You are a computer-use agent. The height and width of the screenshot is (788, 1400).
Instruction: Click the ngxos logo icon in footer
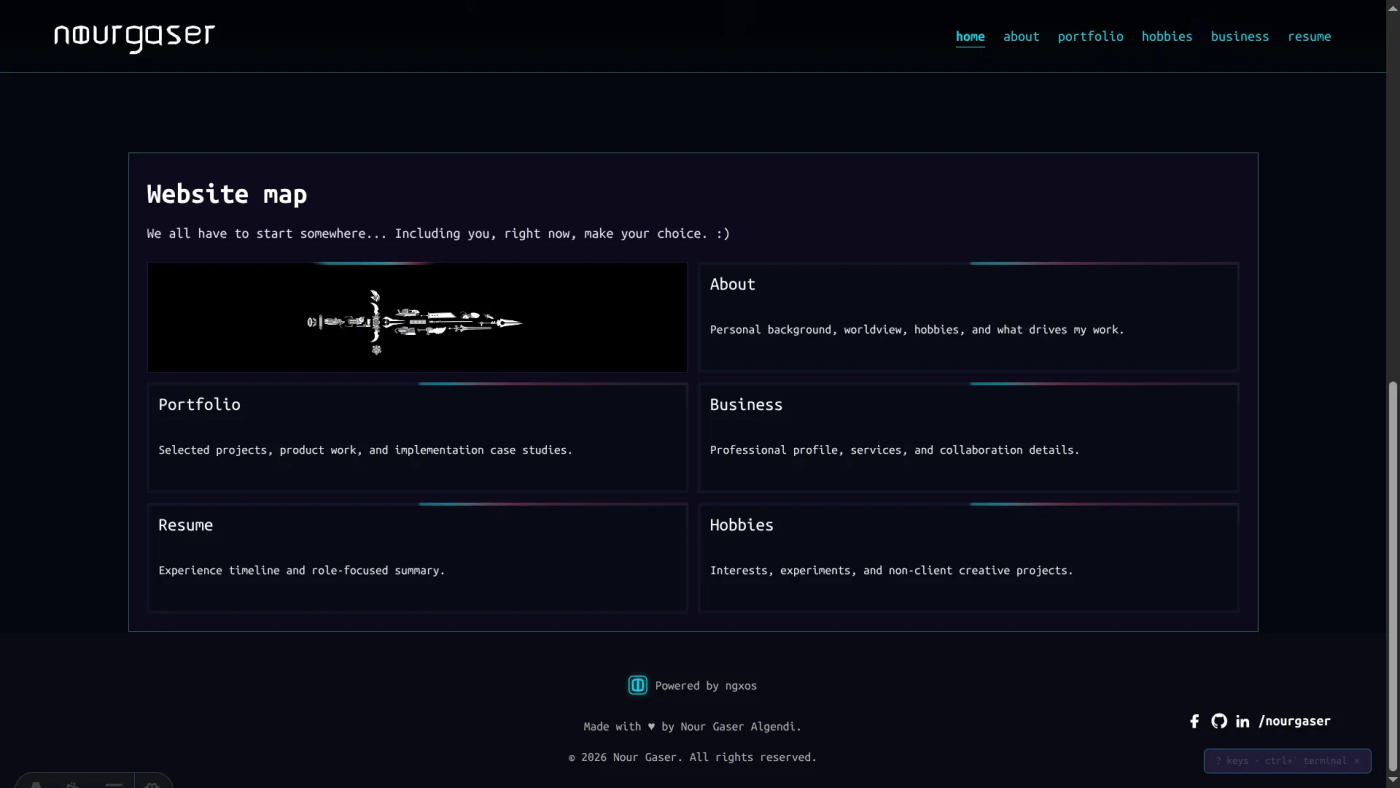click(637, 685)
